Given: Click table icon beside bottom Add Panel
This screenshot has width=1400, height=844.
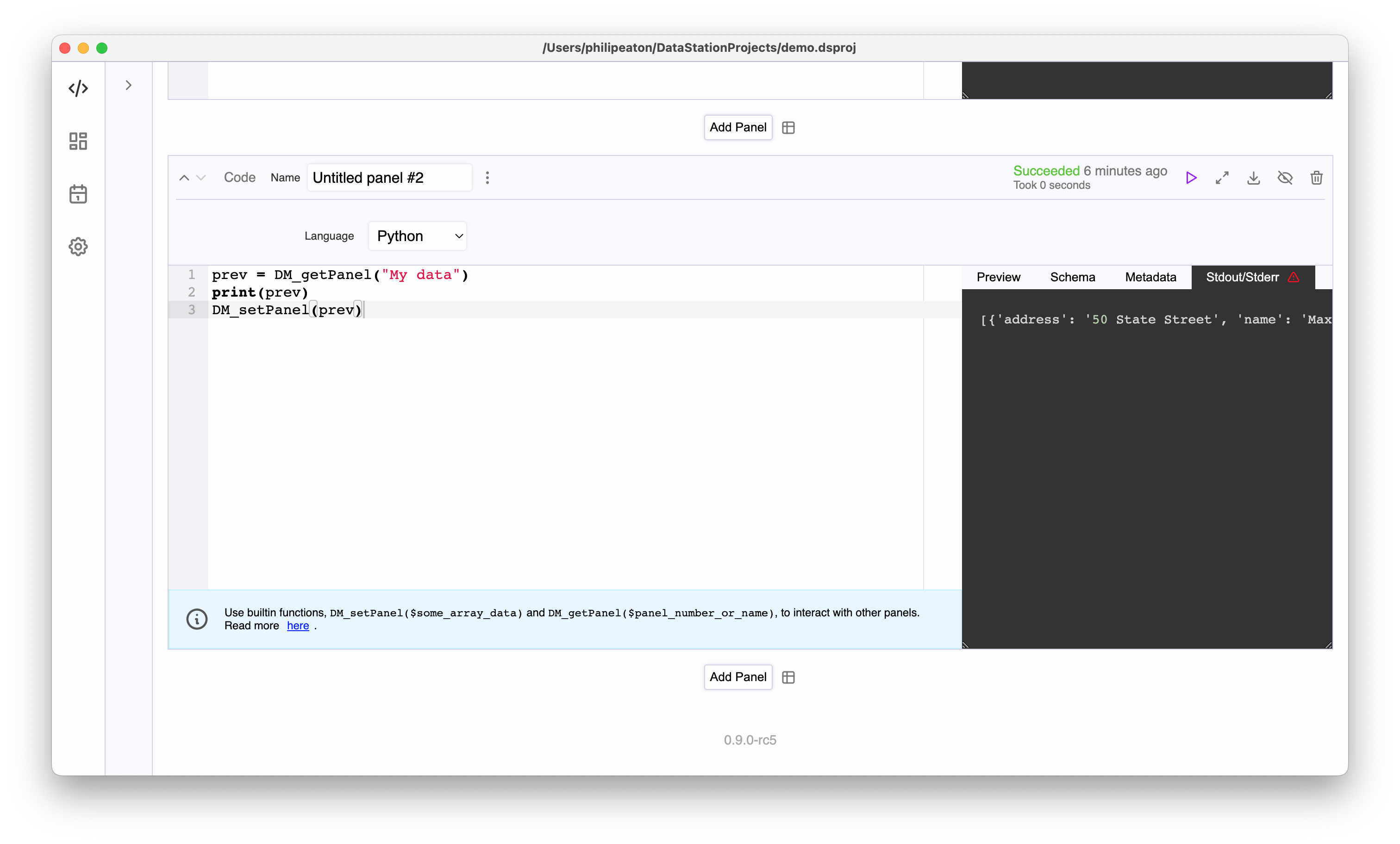Looking at the screenshot, I should 788,677.
